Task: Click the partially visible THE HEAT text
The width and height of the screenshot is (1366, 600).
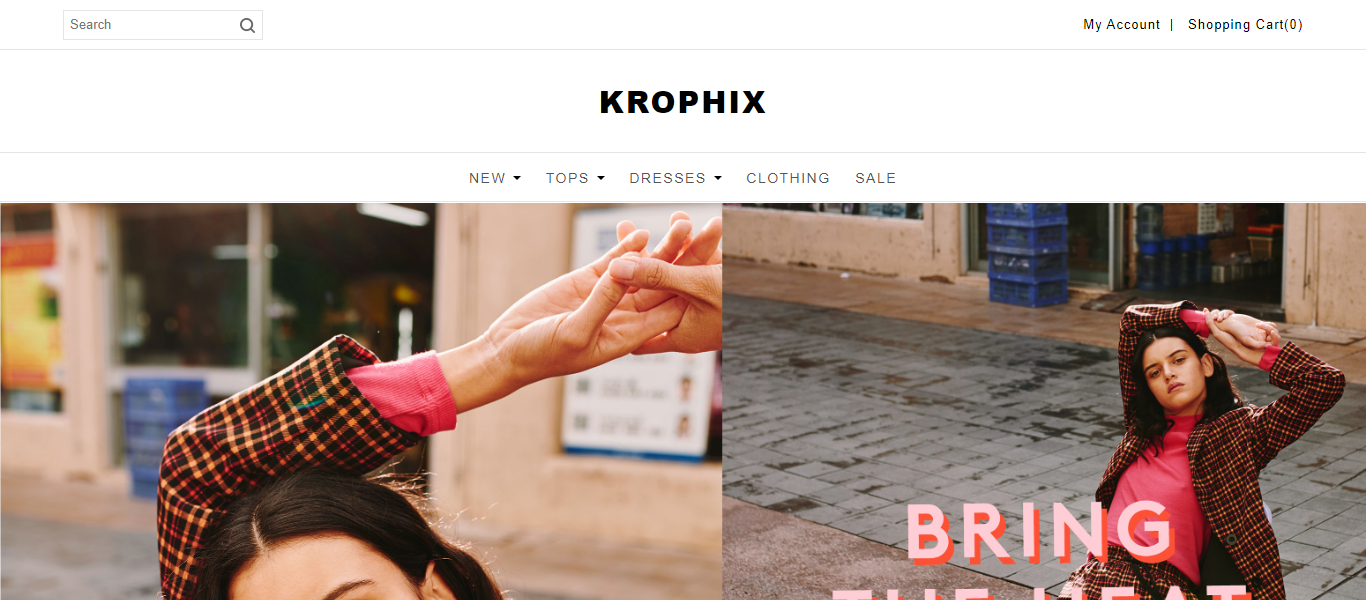Action: [1040, 592]
